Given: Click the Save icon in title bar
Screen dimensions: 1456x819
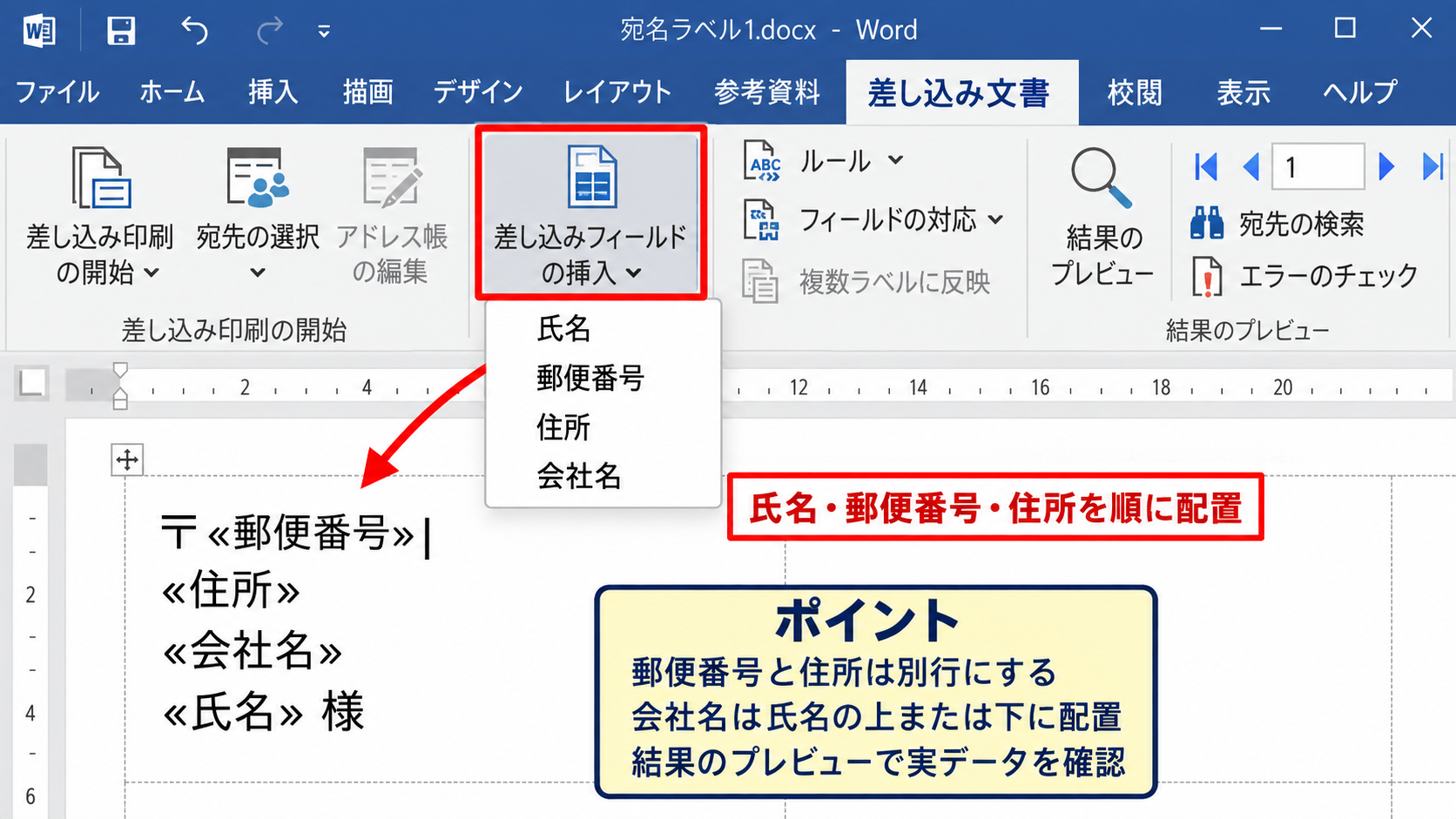Looking at the screenshot, I should pos(120,30).
